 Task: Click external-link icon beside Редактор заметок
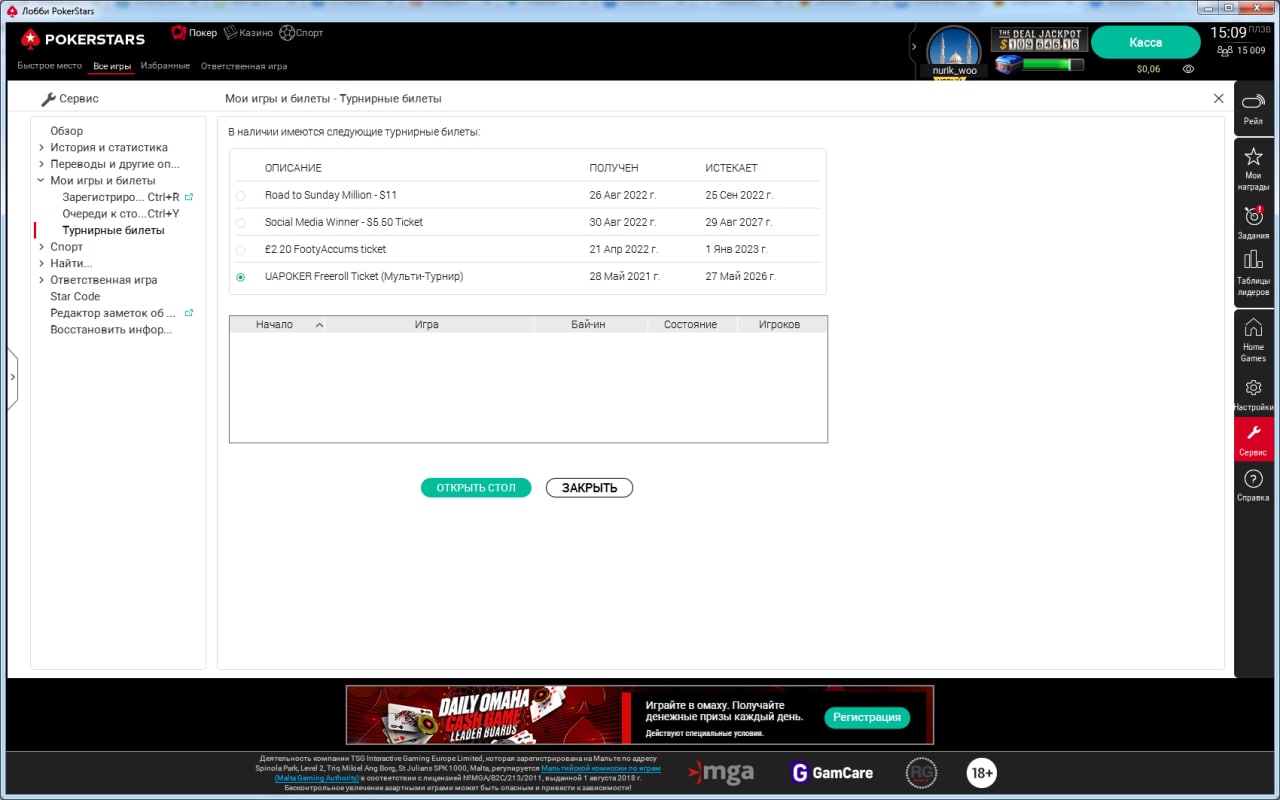coord(189,313)
